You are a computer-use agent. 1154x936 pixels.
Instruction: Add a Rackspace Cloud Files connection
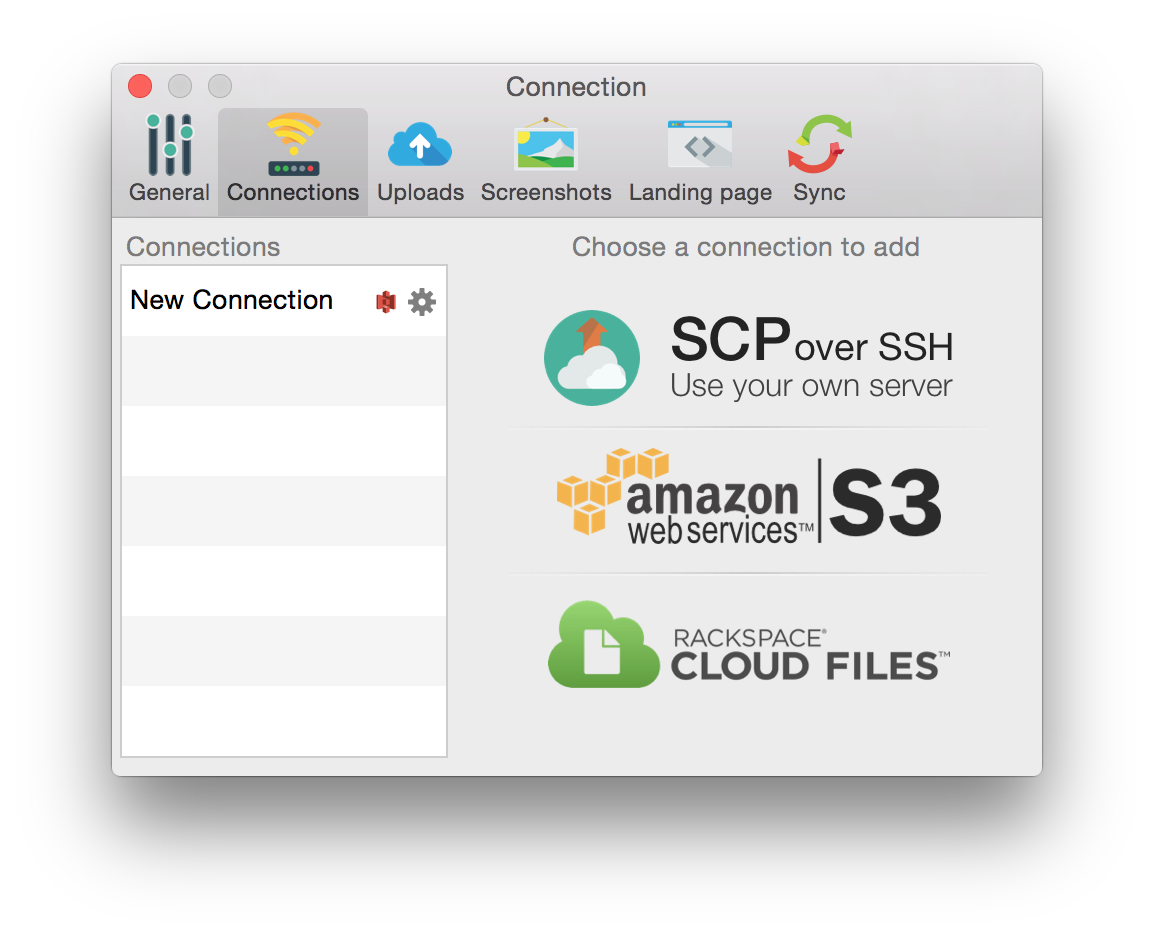click(748, 645)
